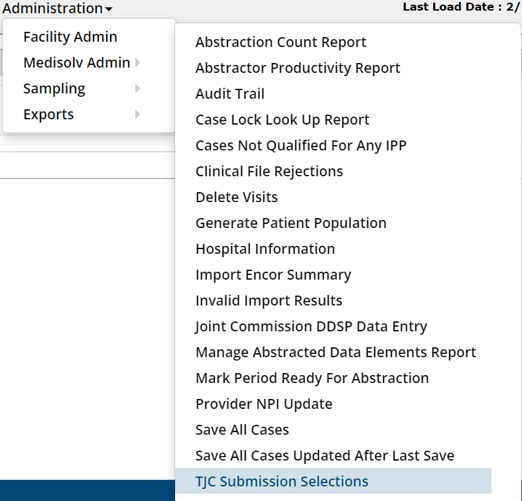
Task: Expand the Exports submenu arrow
Action: coord(137,114)
